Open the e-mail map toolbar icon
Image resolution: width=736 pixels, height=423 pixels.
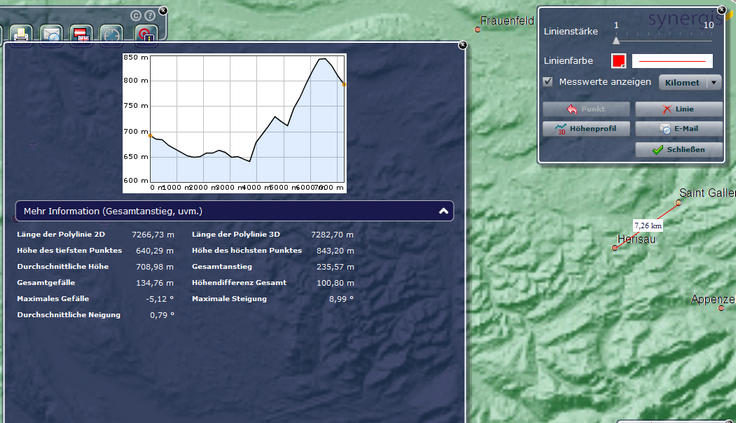(x=51, y=34)
